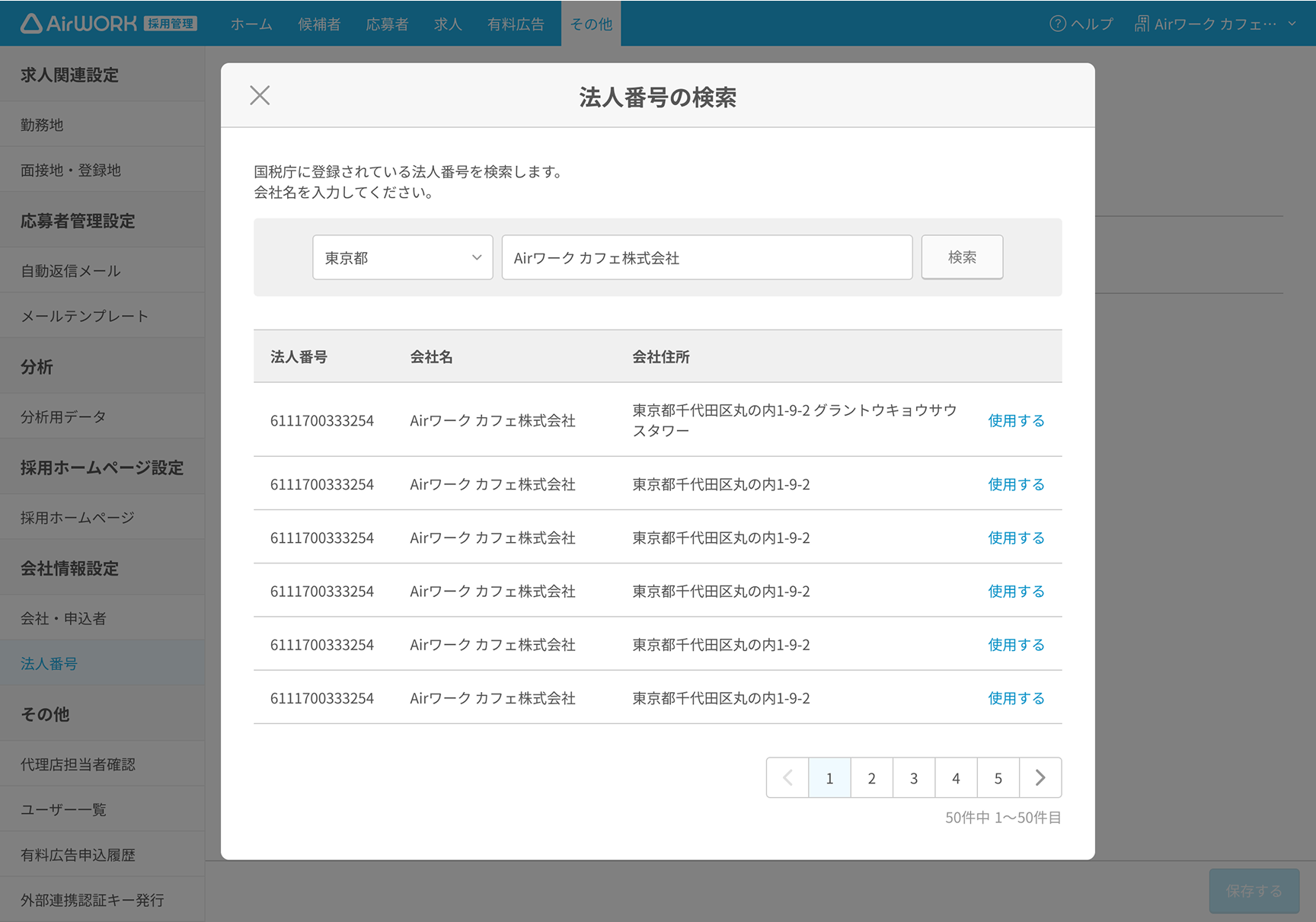The image size is (1316, 922).
Task: Select 会社・申込者 in the sidebar
Action: pos(102,618)
